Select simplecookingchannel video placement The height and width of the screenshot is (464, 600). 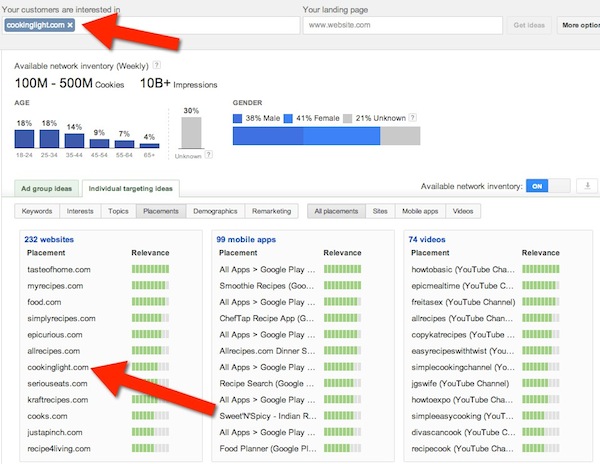pos(463,367)
